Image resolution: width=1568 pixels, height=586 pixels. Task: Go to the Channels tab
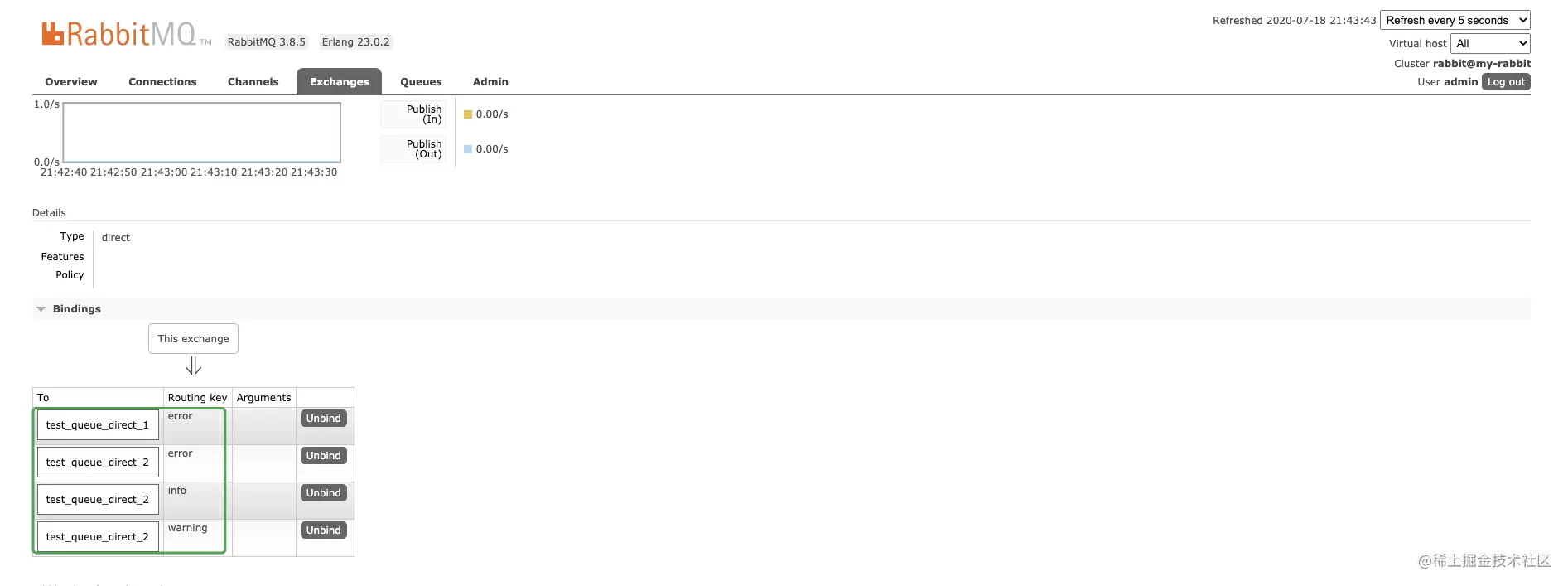click(253, 82)
